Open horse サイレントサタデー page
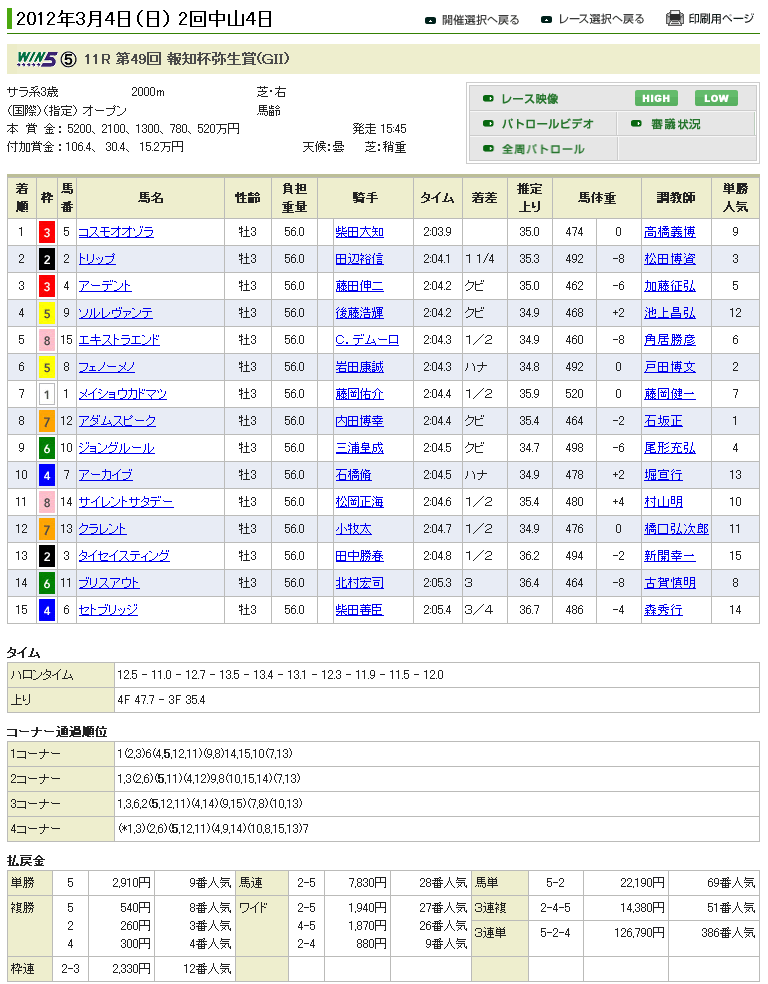 [x=125, y=502]
